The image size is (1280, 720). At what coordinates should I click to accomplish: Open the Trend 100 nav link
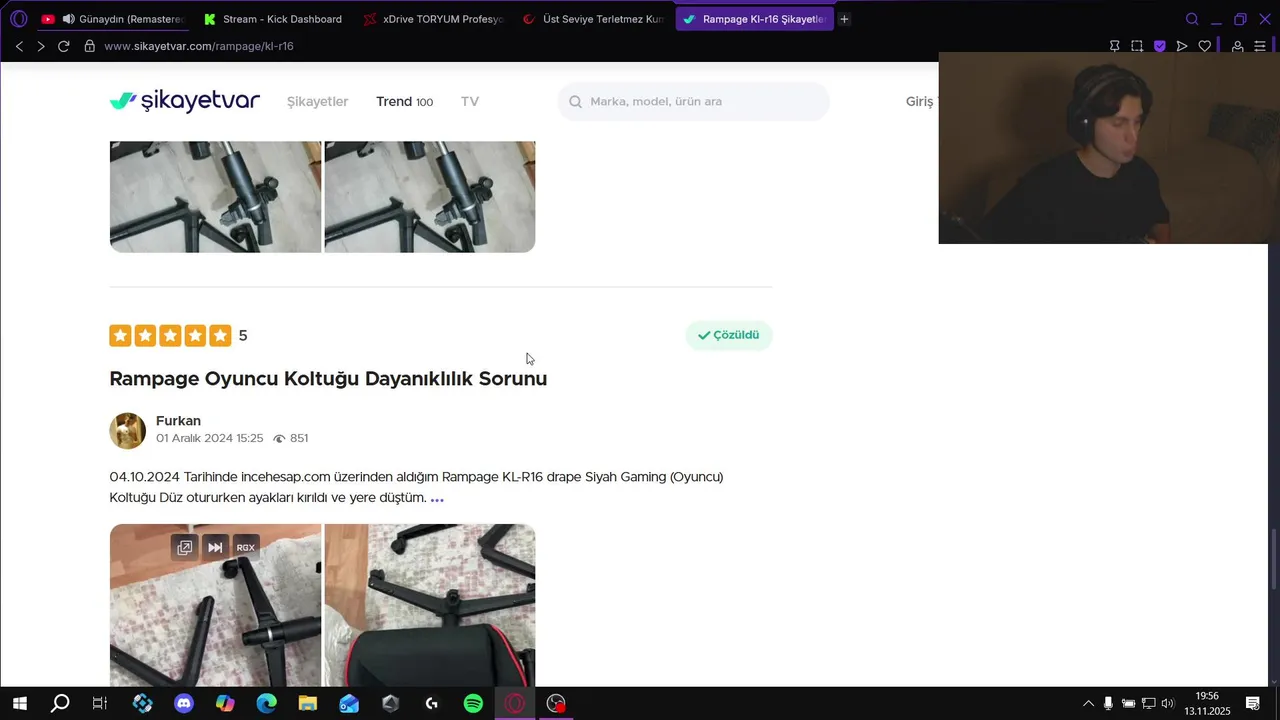(404, 101)
